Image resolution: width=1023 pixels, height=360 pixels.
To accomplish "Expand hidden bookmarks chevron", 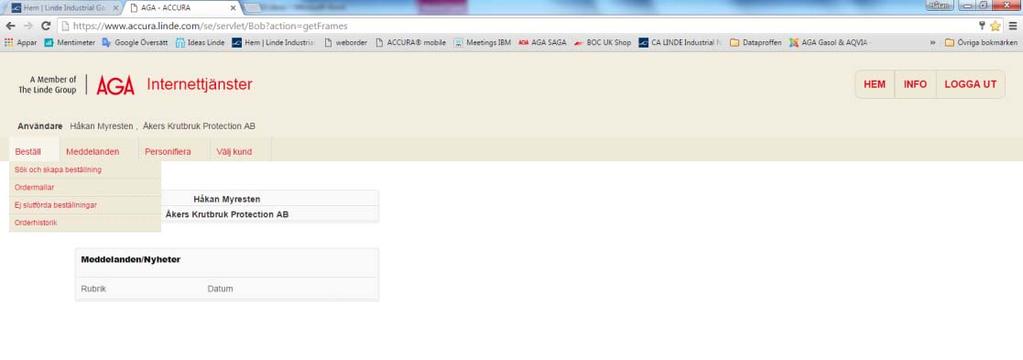I will 933,43.
